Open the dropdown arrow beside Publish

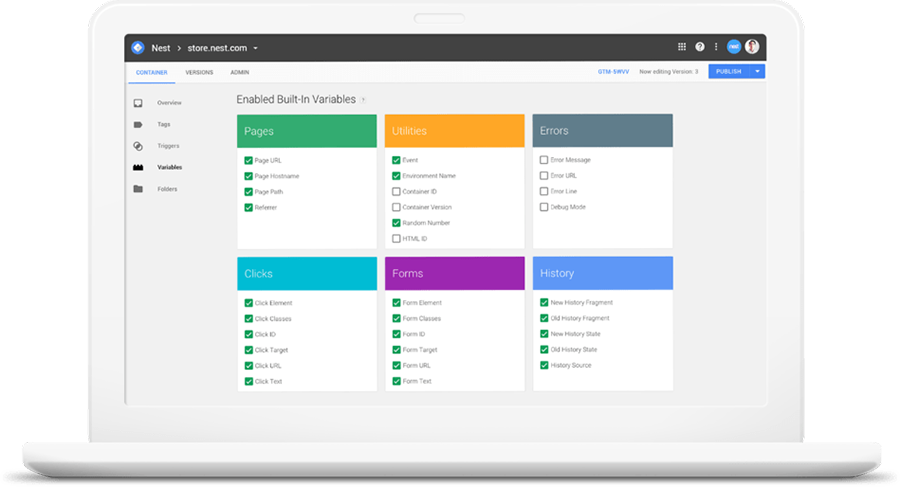pyautogui.click(x=758, y=71)
